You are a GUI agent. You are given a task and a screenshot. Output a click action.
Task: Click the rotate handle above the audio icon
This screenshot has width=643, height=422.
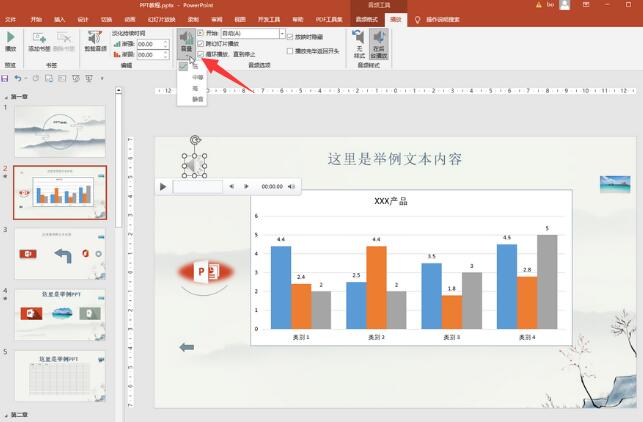pos(195,140)
